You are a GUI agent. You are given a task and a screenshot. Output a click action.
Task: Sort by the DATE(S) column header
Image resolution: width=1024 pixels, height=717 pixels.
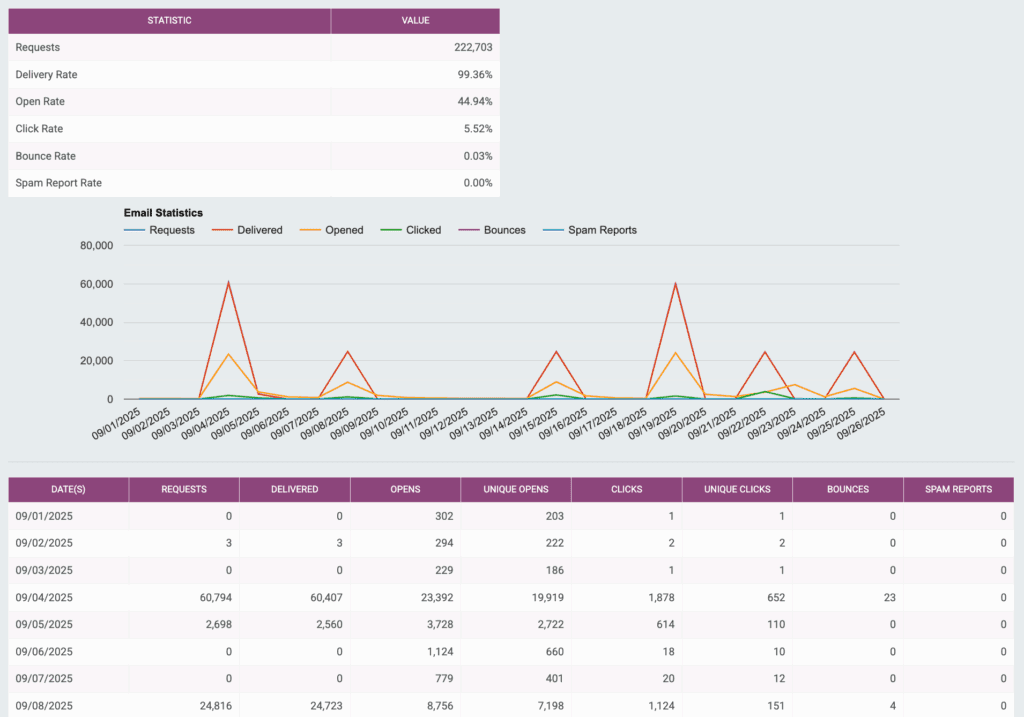(x=69, y=489)
